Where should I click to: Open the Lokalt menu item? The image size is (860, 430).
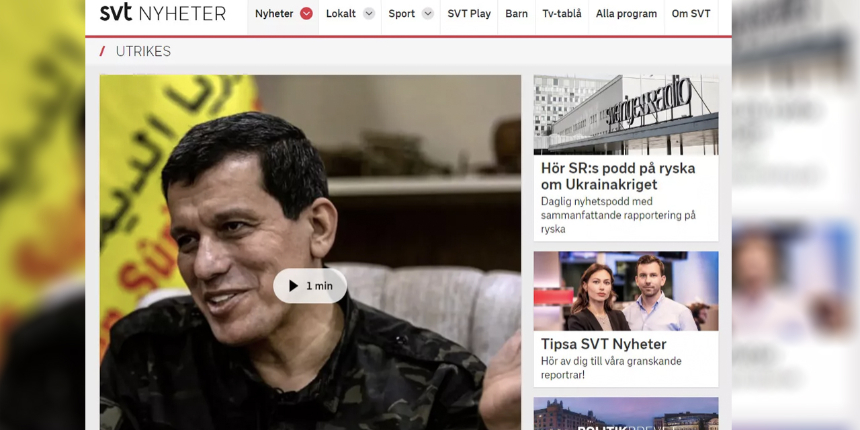tap(341, 14)
